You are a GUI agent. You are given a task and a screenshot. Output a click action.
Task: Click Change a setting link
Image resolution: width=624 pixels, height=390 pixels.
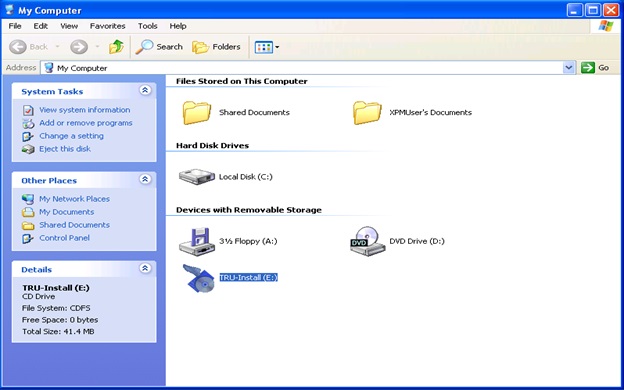click(71, 136)
